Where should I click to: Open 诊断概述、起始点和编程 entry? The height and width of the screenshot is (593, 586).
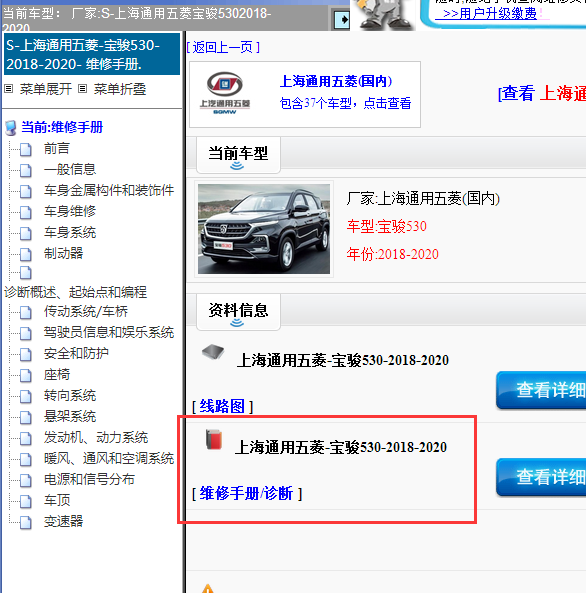coord(75,292)
